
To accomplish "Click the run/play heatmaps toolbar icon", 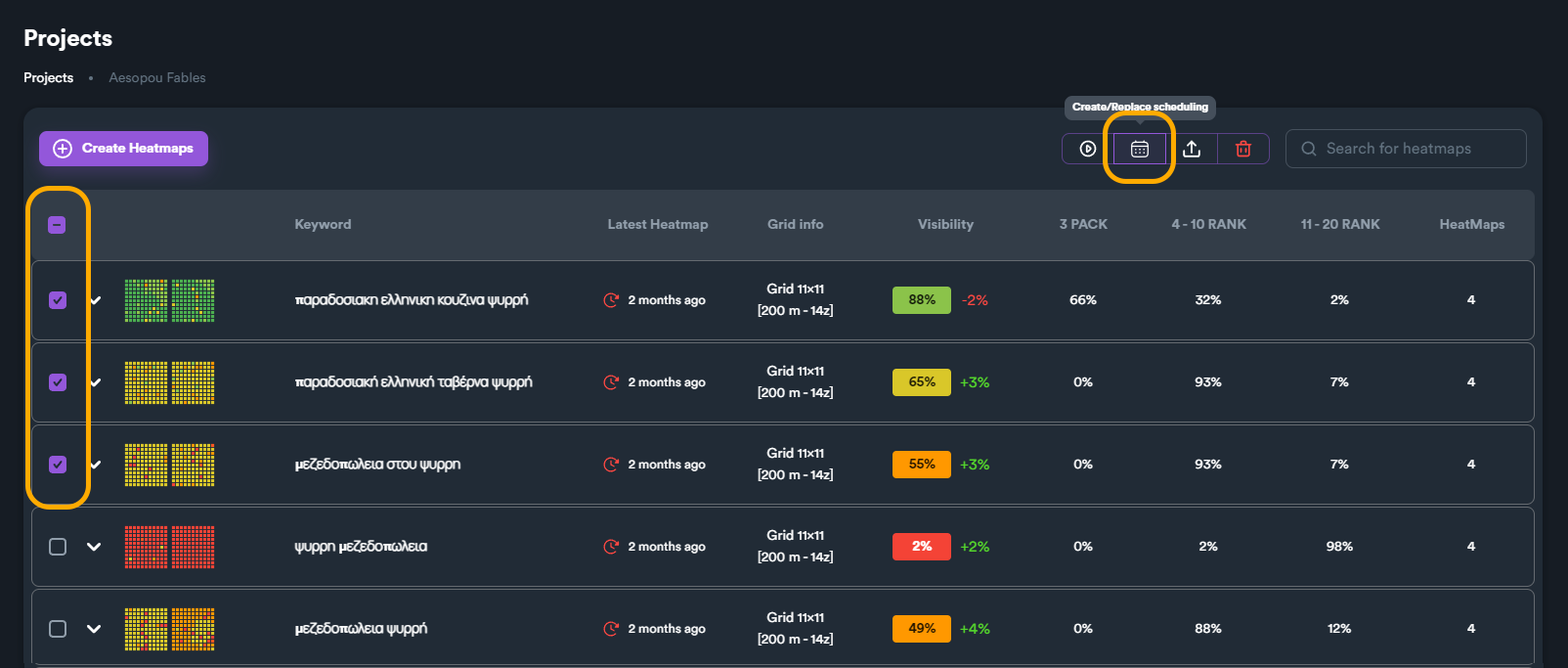I will [1088, 149].
